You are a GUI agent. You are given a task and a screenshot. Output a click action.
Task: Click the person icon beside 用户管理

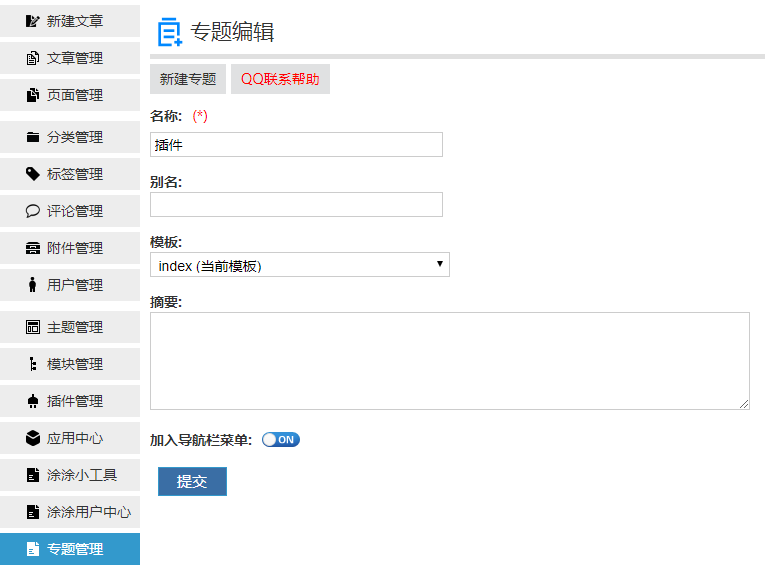point(32,285)
